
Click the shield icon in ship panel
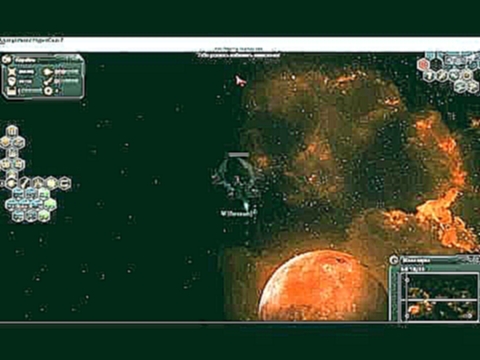pyautogui.click(x=12, y=81)
